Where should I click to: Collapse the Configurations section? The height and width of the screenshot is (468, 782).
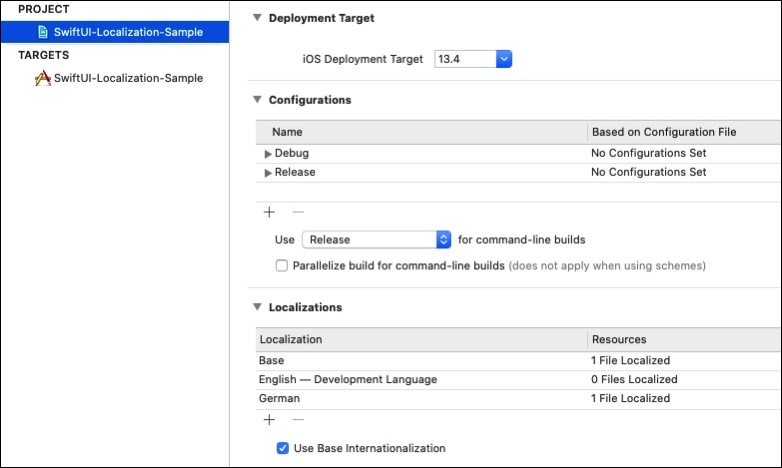point(257,100)
